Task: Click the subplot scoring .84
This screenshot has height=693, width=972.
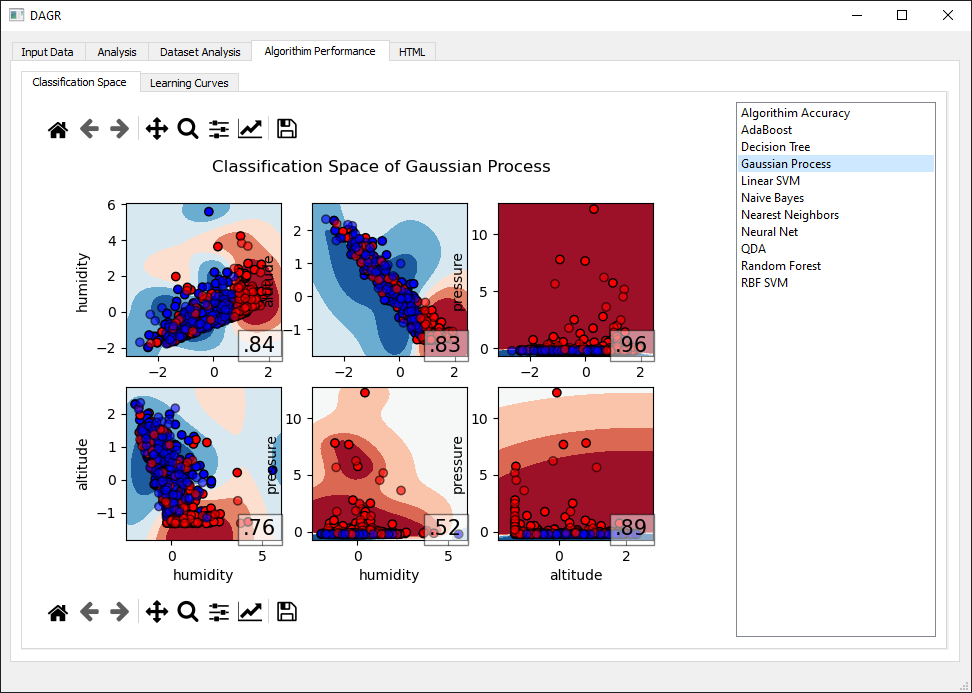Action: [x=204, y=280]
